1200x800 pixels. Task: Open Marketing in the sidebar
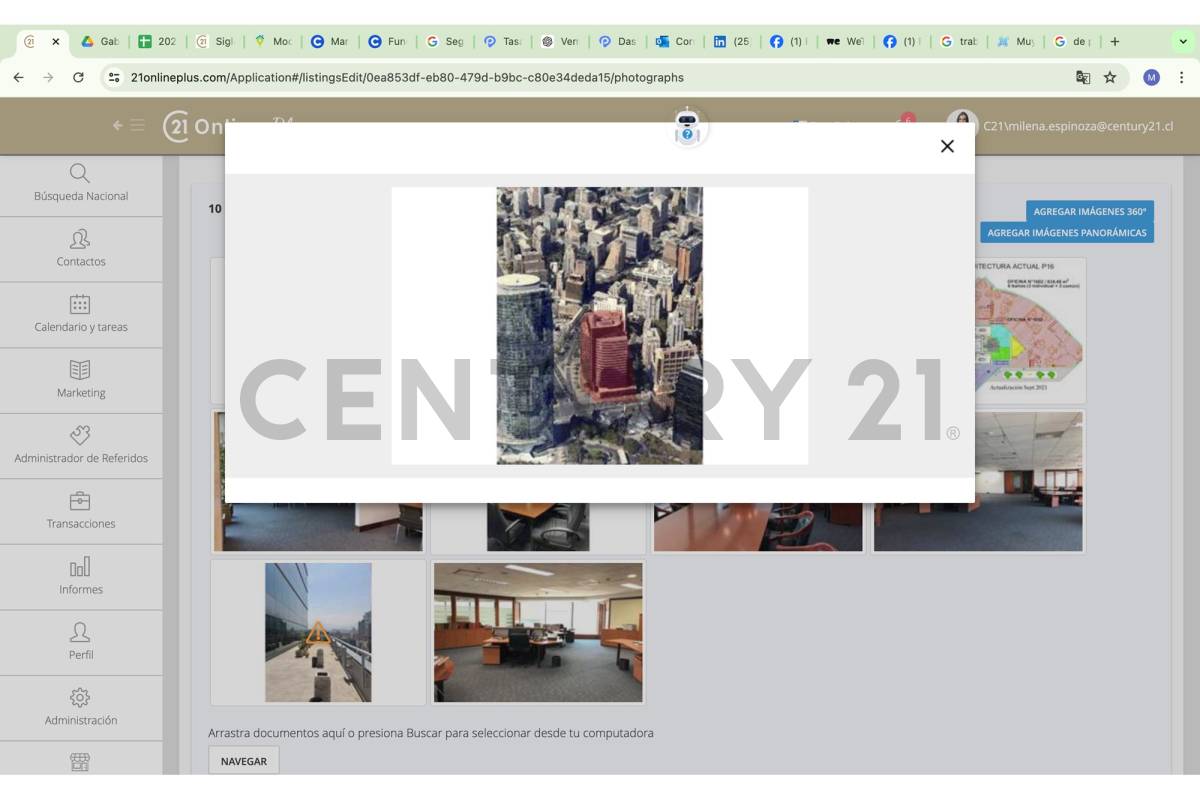click(x=81, y=381)
